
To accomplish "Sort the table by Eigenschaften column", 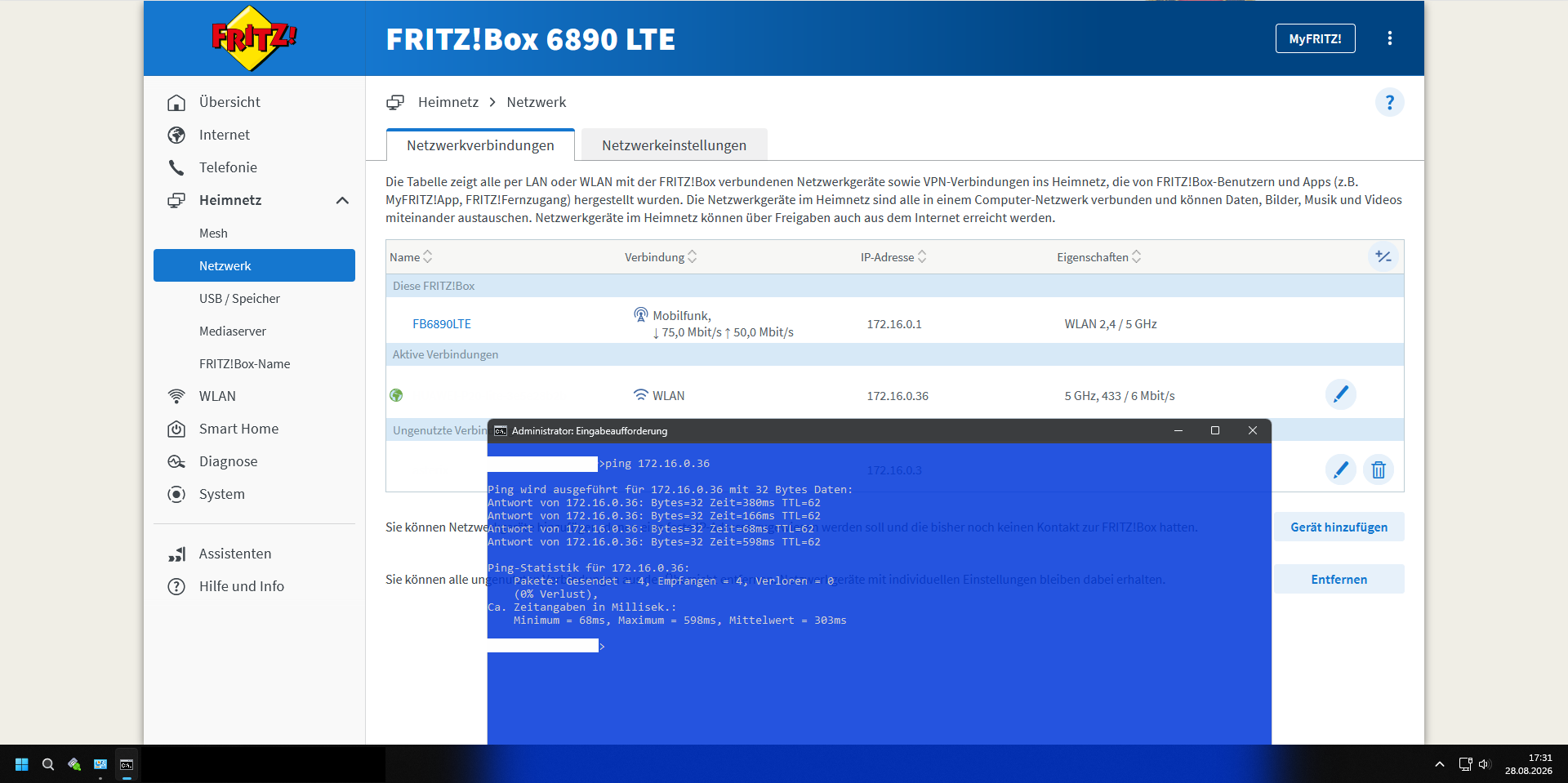I will coord(1098,256).
